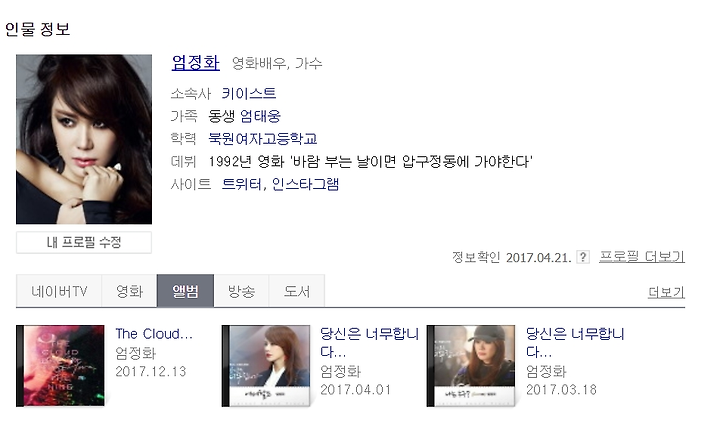This screenshot has height=445, width=720.
Task: Open the 엄정화 name link
Action: tap(196, 62)
